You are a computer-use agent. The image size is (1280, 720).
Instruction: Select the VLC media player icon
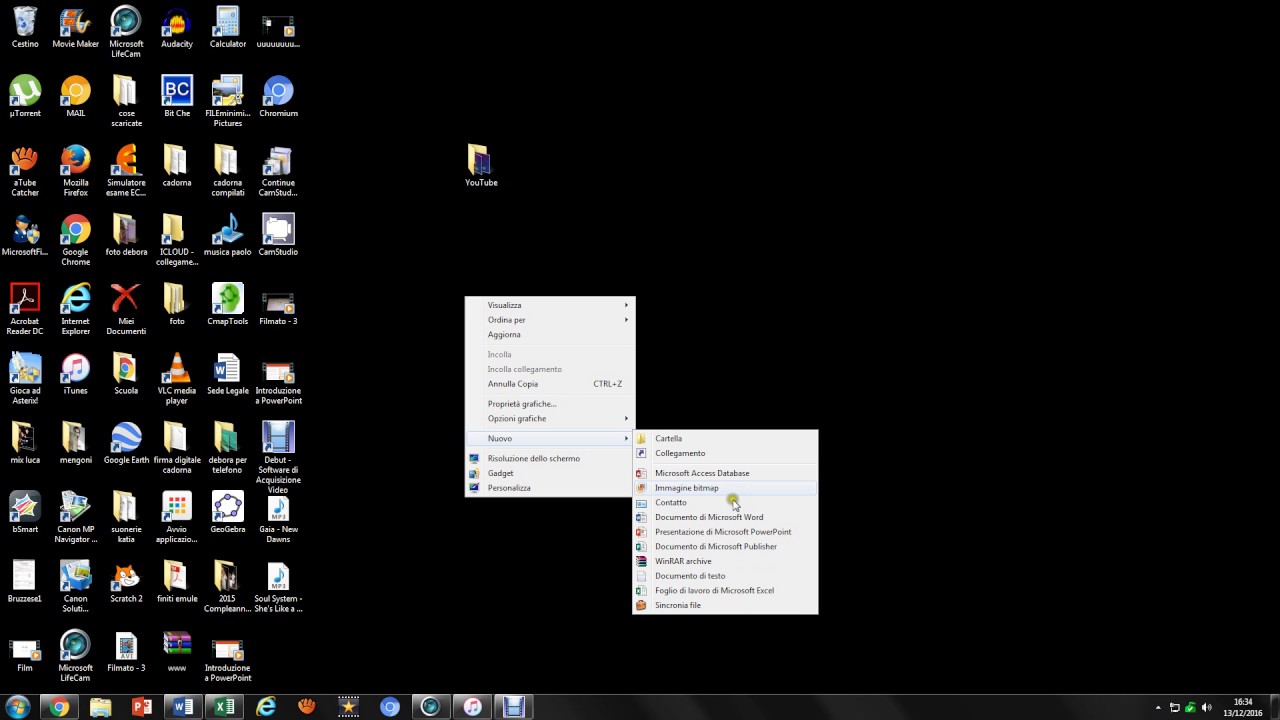[x=177, y=379]
